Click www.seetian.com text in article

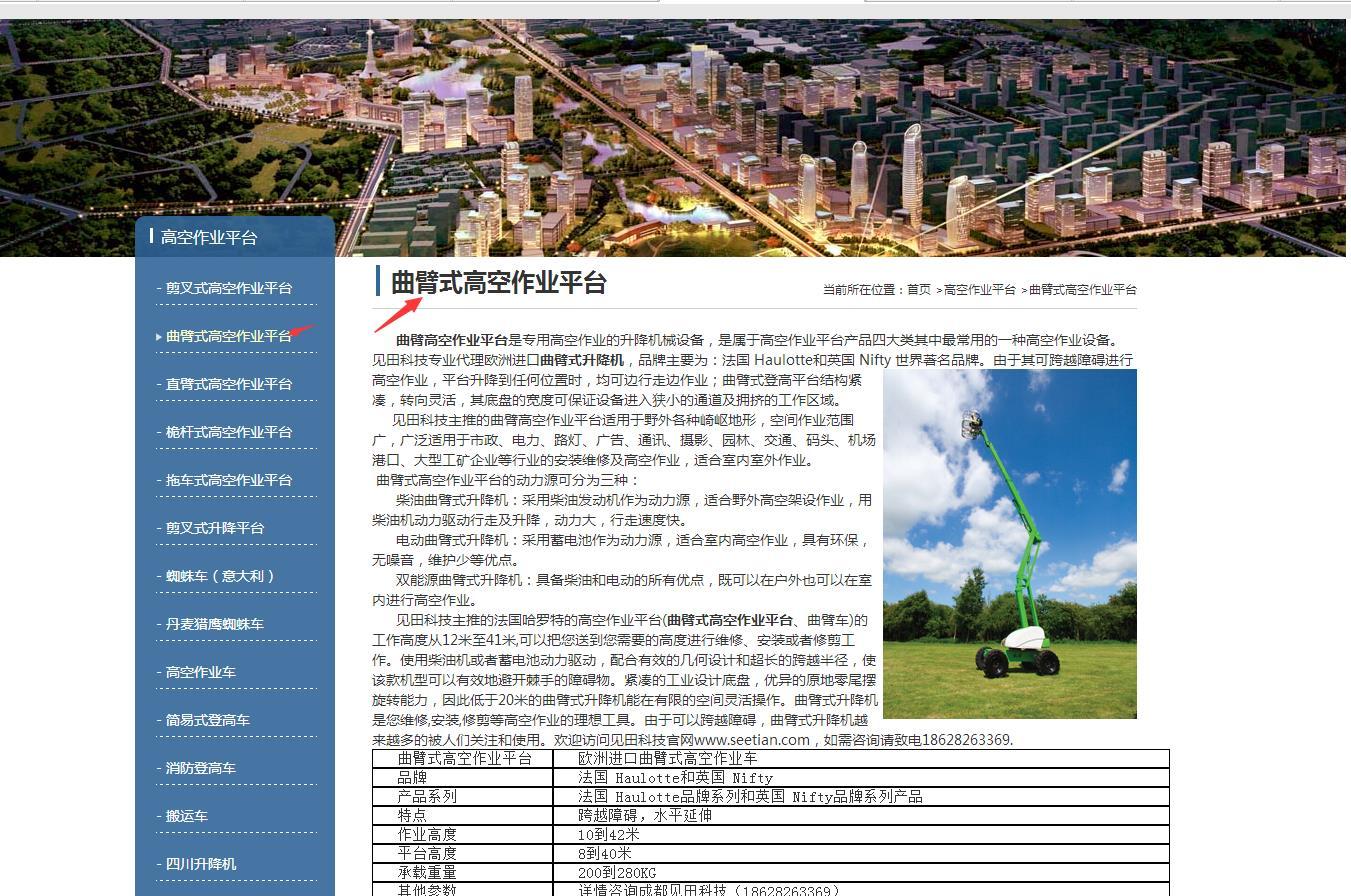[x=752, y=740]
